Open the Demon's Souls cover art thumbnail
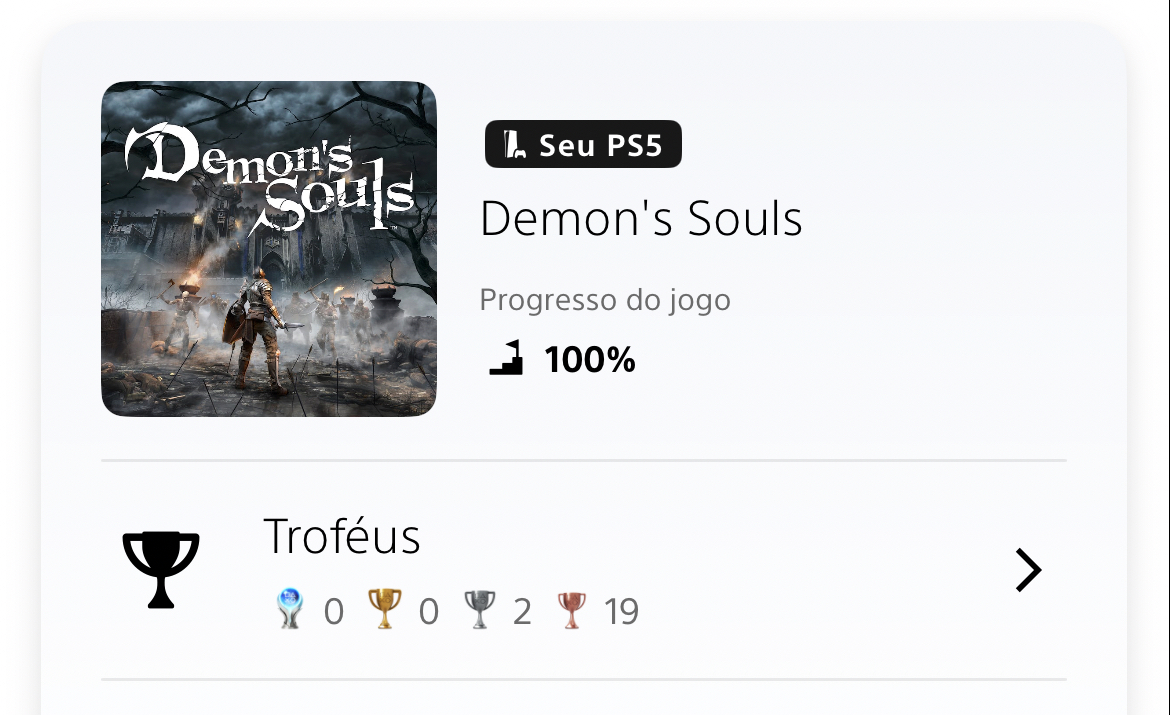The height and width of the screenshot is (715, 1170). click(269, 249)
